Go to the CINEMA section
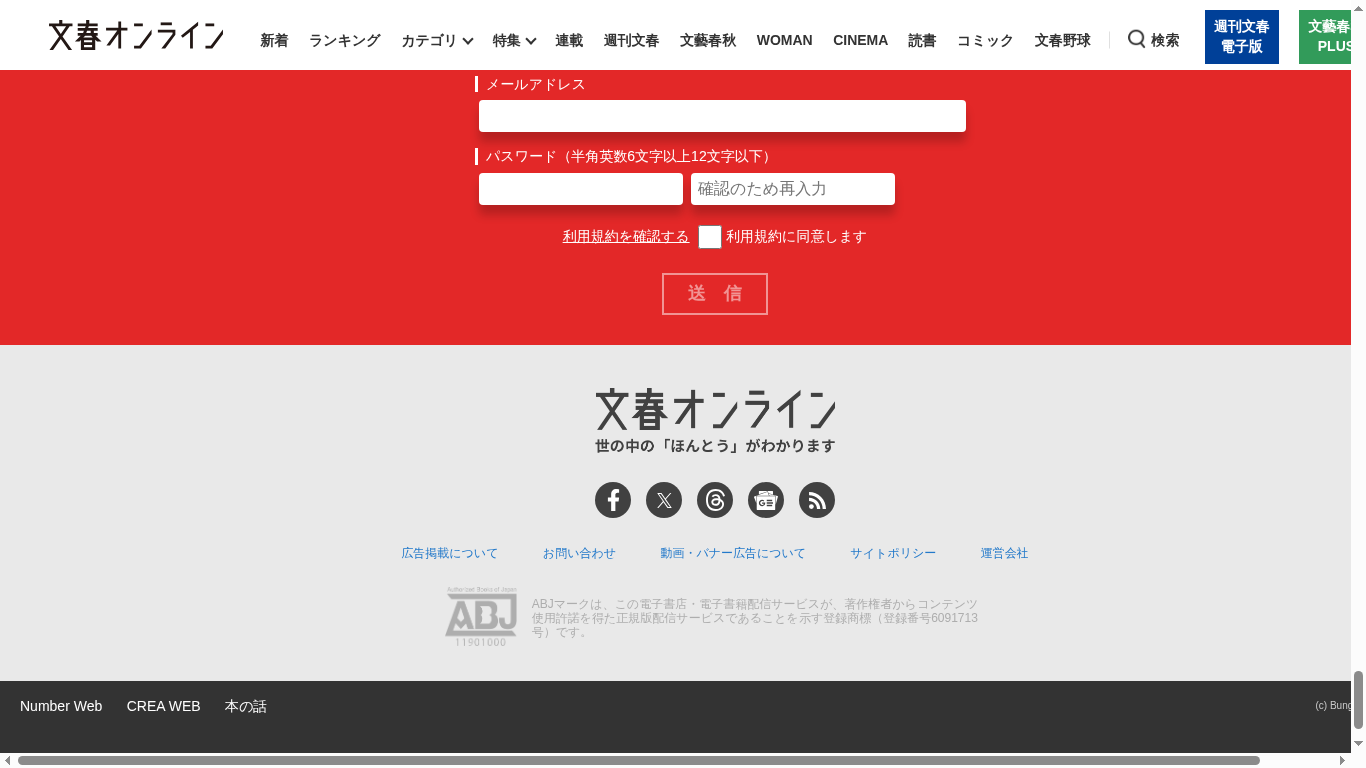This screenshot has height=768, width=1366. 860,40
